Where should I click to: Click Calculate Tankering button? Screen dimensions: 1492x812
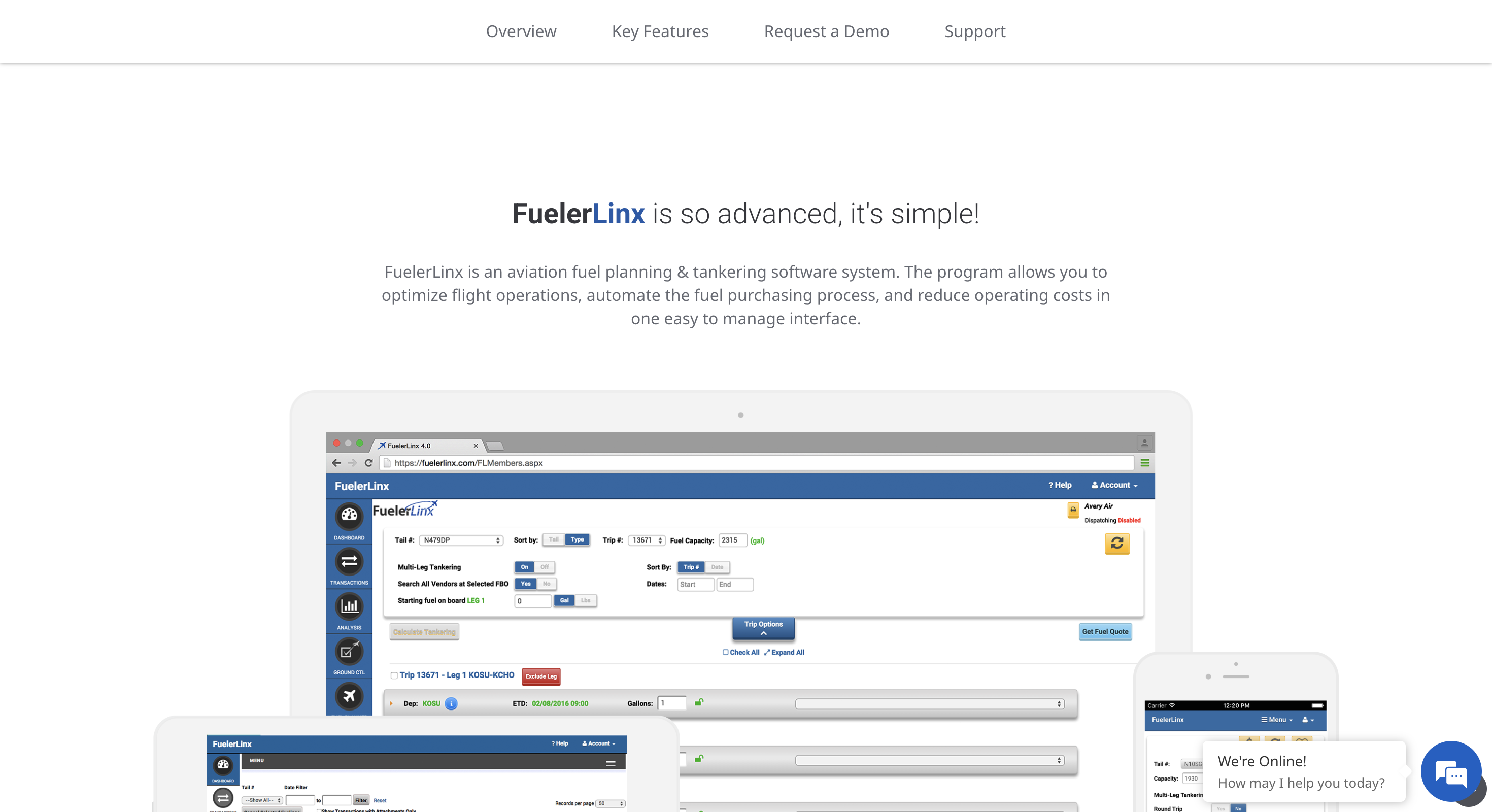coord(424,632)
